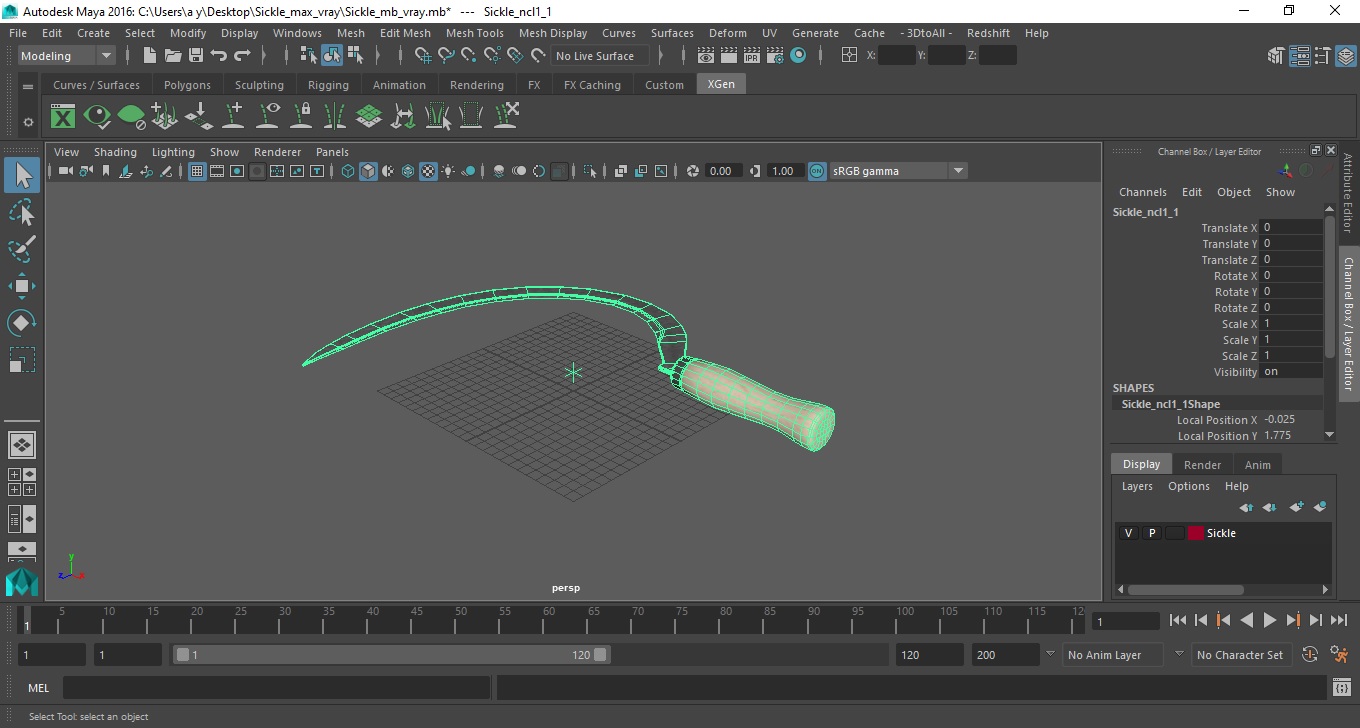Screen dimensions: 1360x728
Task: Switch to the Rigging shelf tab
Action: [328, 85]
